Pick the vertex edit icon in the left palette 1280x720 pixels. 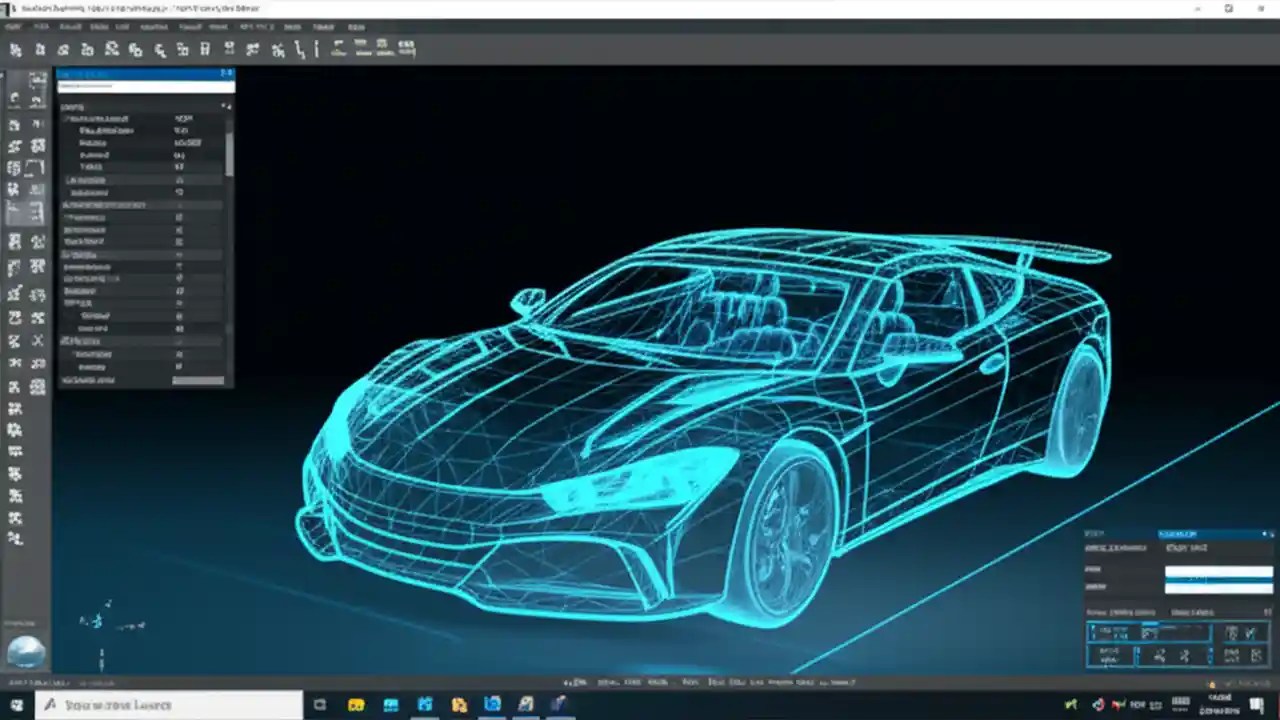15,292
